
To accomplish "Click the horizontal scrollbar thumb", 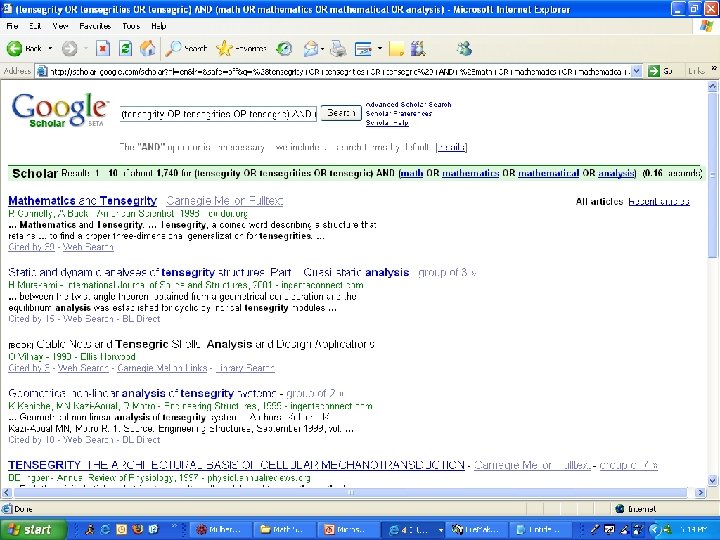I will tap(351, 493).
